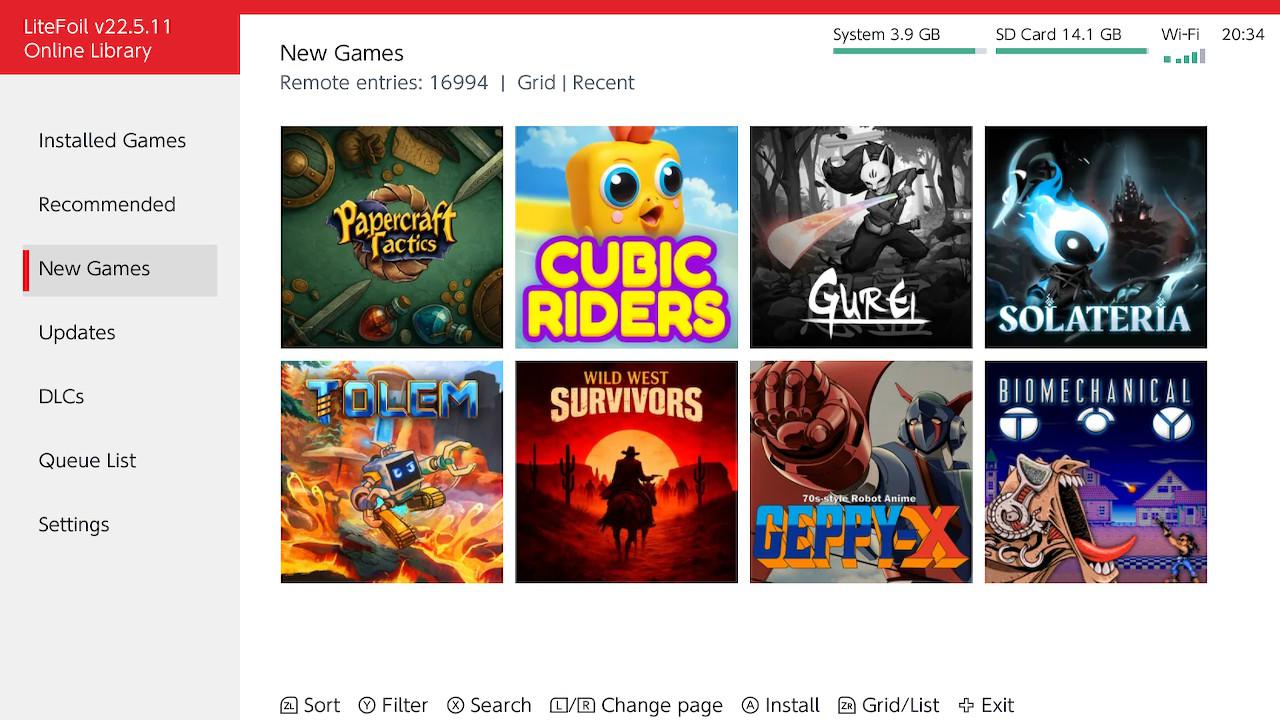Screen dimensions: 1280x720
Task: Click the Wi-Fi signal strength icon
Action: [1184, 57]
